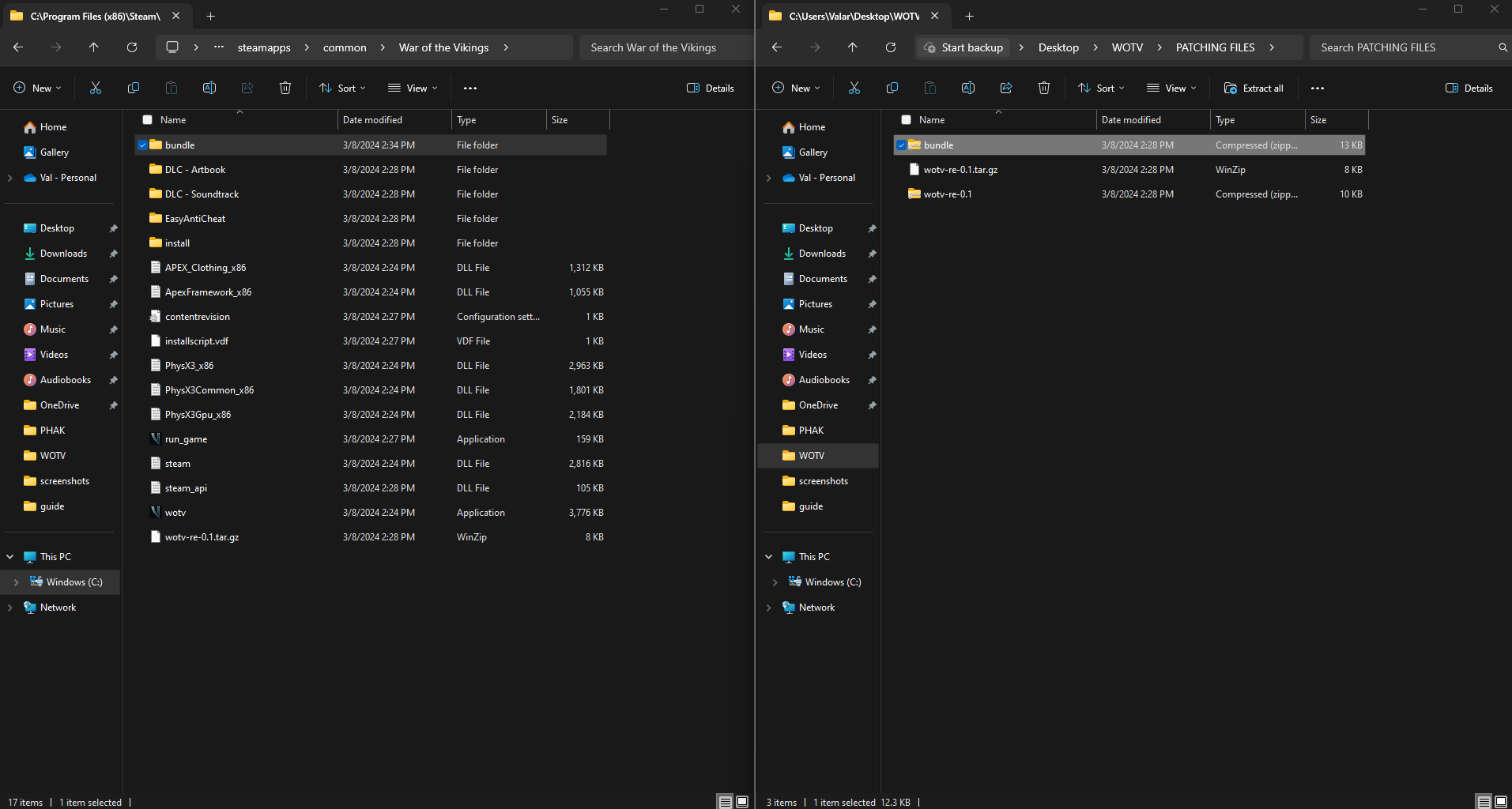Expand Windows (C:) in right navigation pane
The image size is (1512, 809).
[775, 582]
